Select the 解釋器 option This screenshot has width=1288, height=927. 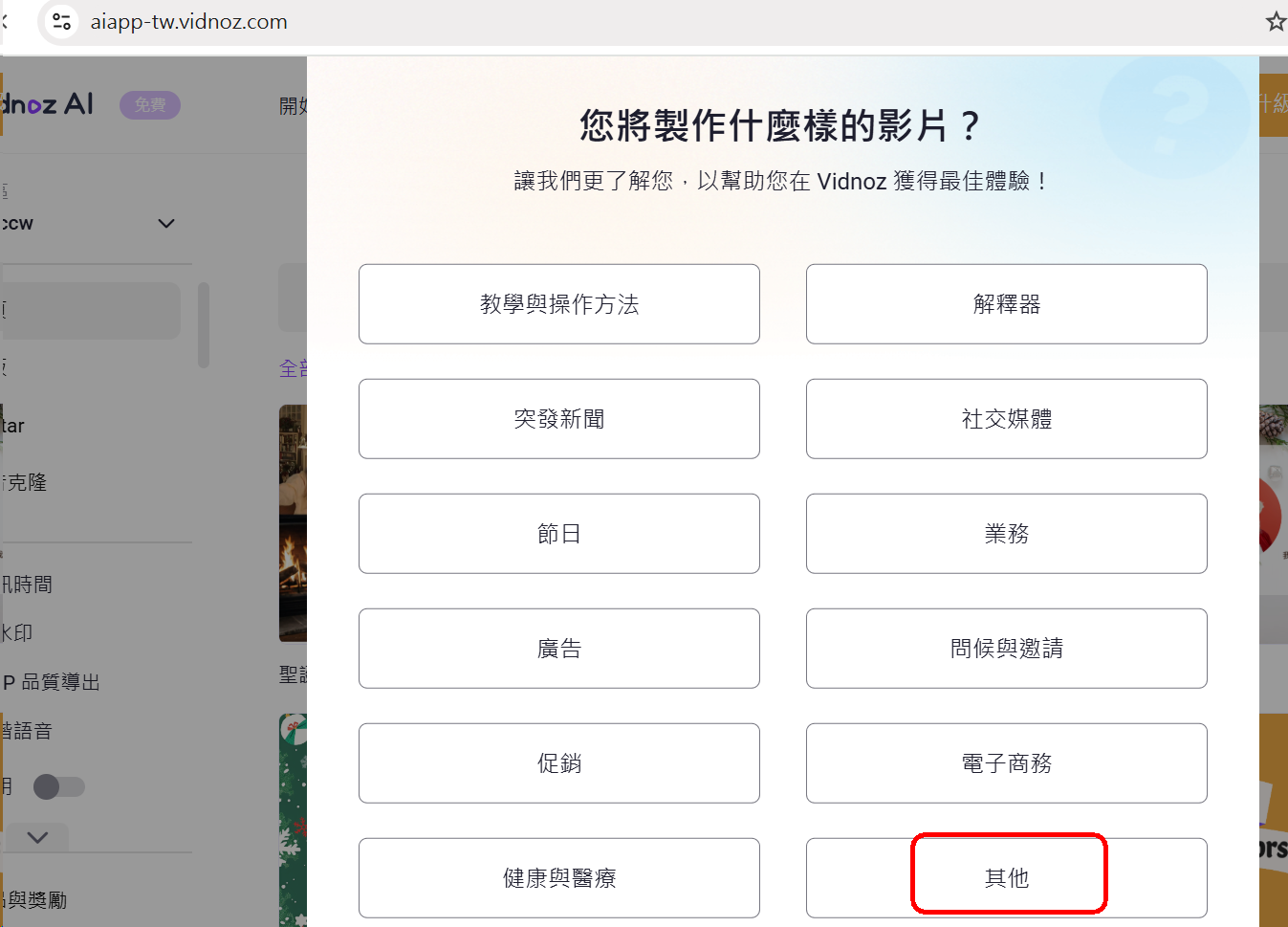[1007, 304]
